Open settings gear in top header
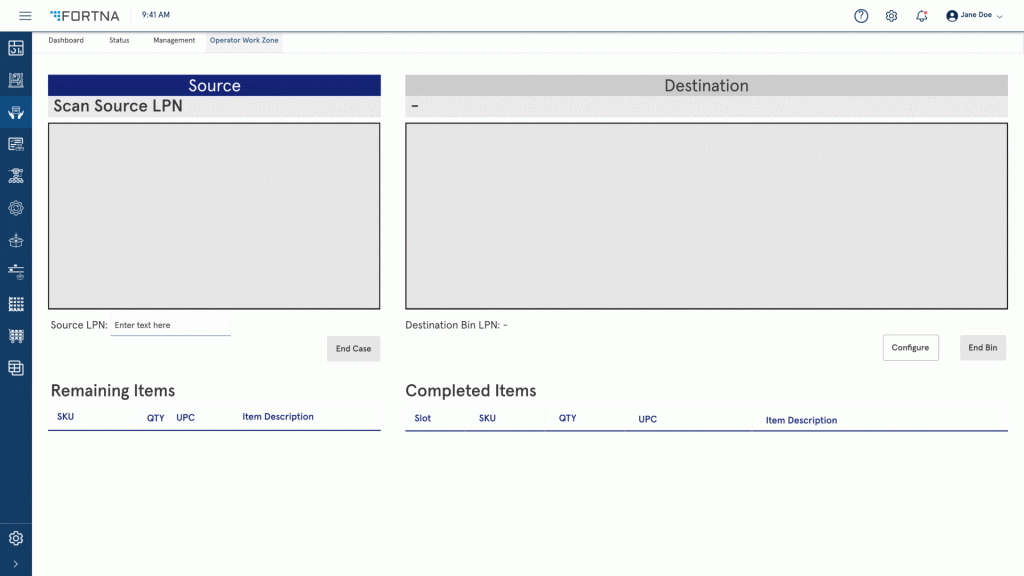Screen dimensions: 1024x576 891,16
